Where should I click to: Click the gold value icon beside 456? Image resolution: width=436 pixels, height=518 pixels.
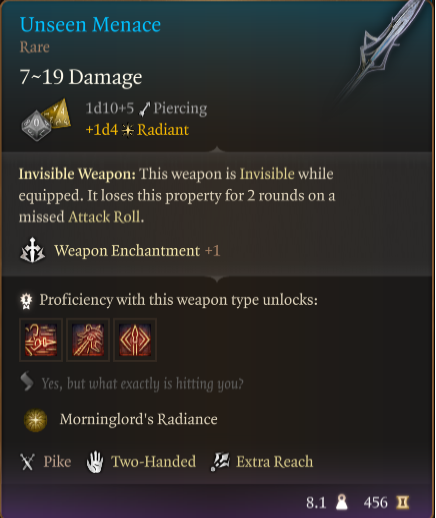pos(403,502)
